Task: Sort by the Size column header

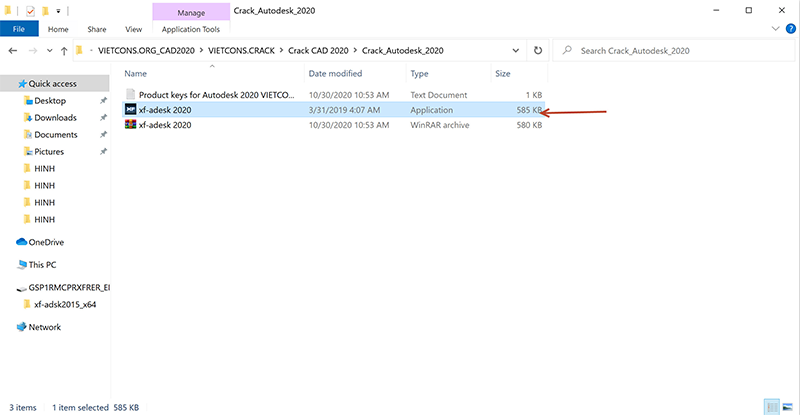Action: pyautogui.click(x=503, y=74)
